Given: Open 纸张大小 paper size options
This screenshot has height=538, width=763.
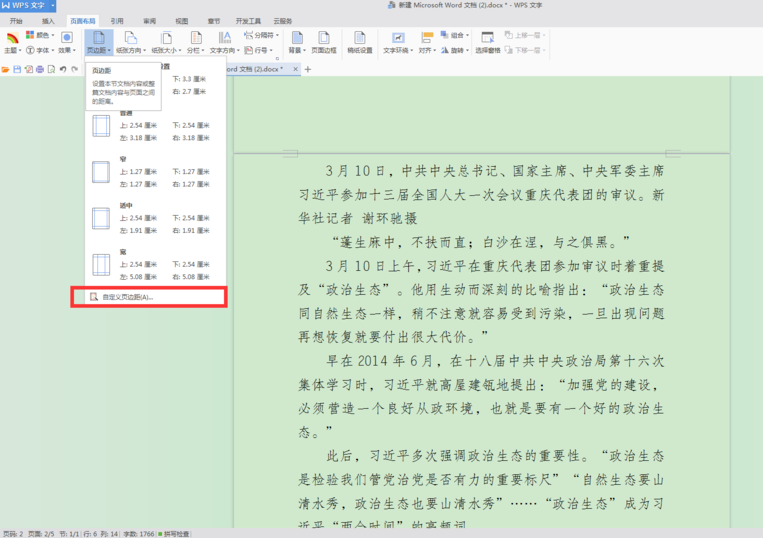Looking at the screenshot, I should tap(166, 42).
